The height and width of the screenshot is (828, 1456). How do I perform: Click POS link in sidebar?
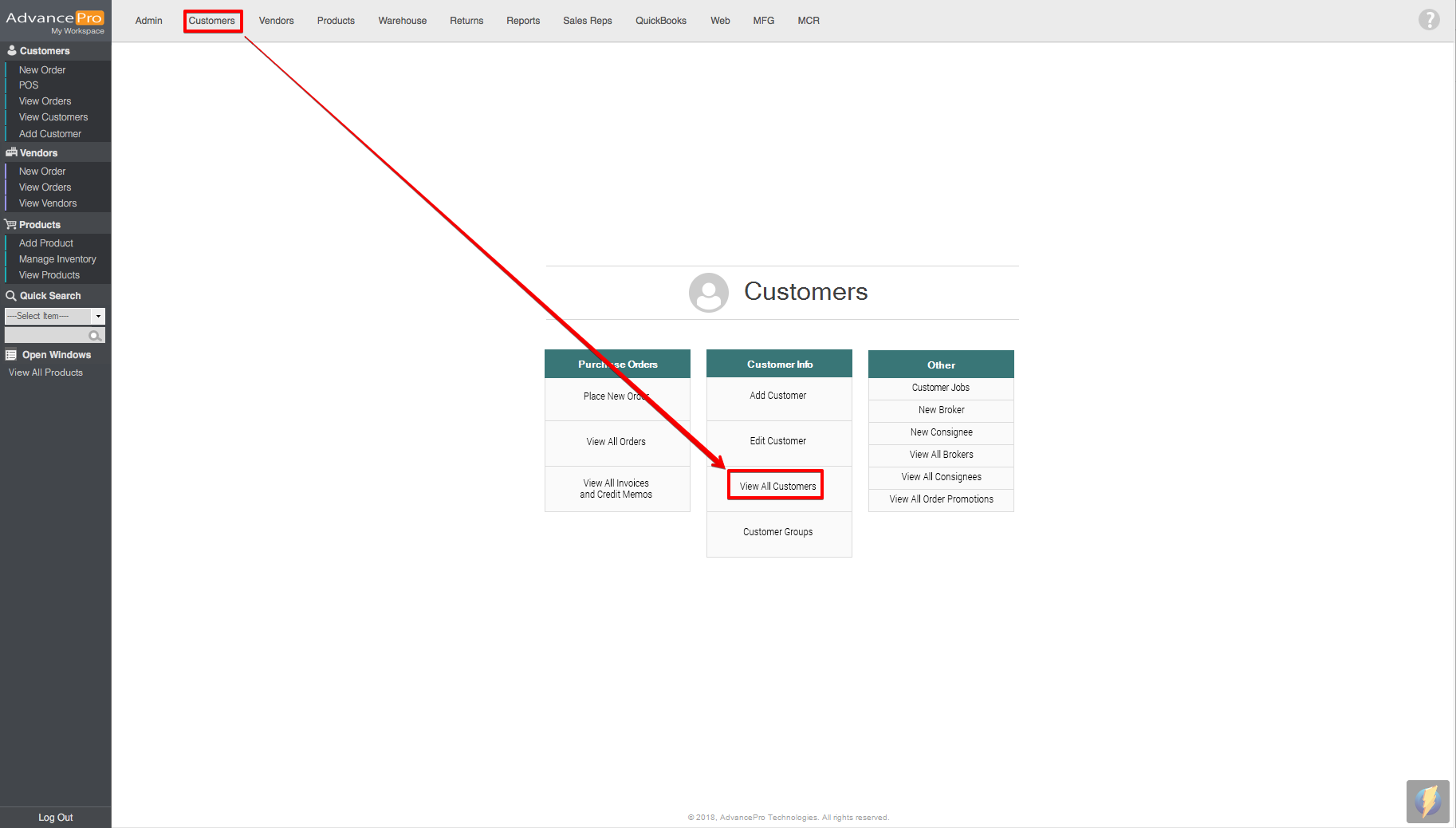tap(29, 85)
